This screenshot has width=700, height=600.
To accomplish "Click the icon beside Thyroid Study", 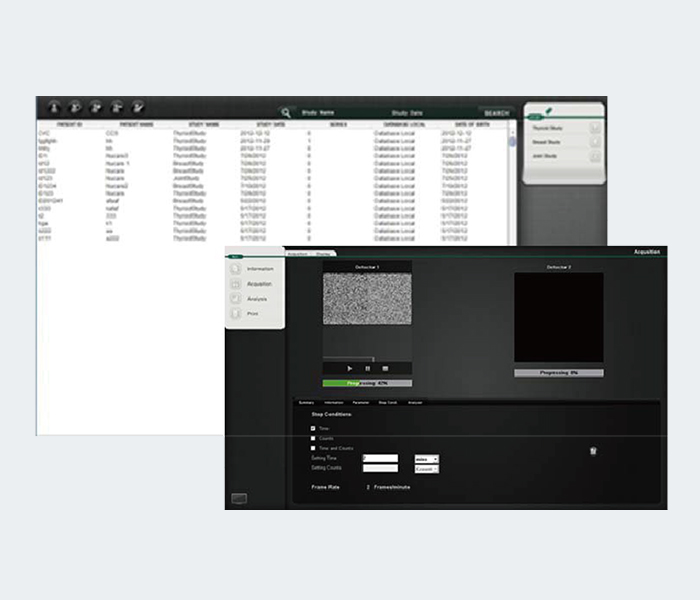I will (595, 128).
